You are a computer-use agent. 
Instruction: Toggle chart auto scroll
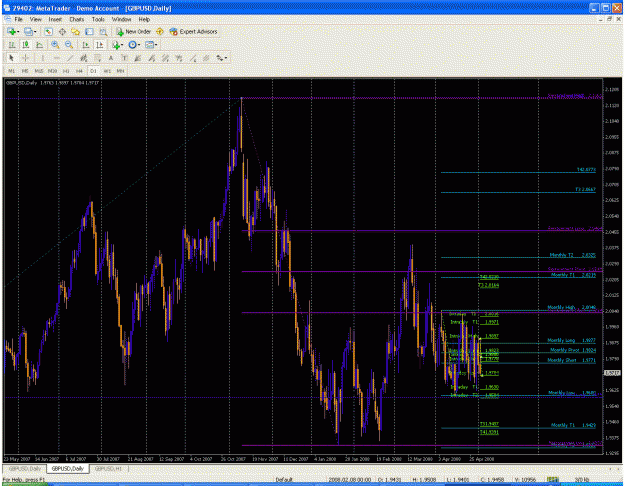pos(86,45)
